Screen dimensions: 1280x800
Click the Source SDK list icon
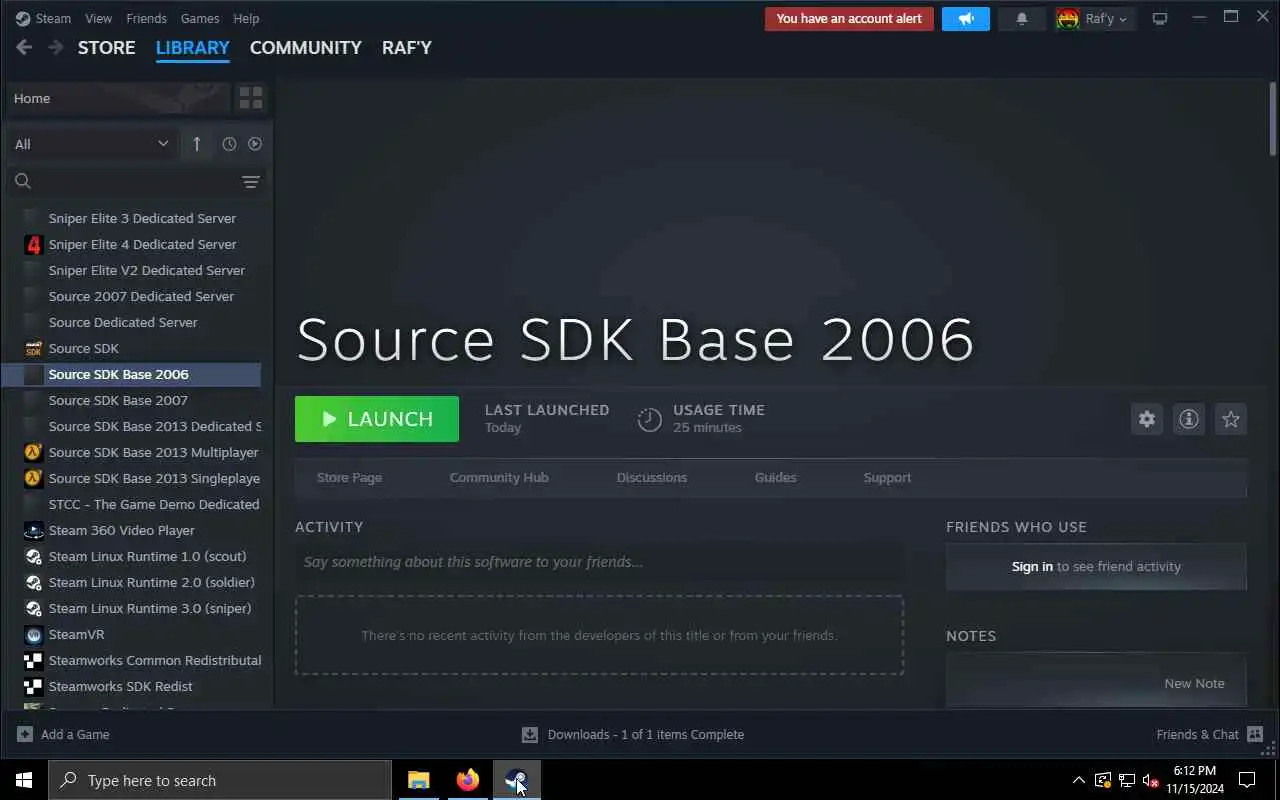pos(34,348)
